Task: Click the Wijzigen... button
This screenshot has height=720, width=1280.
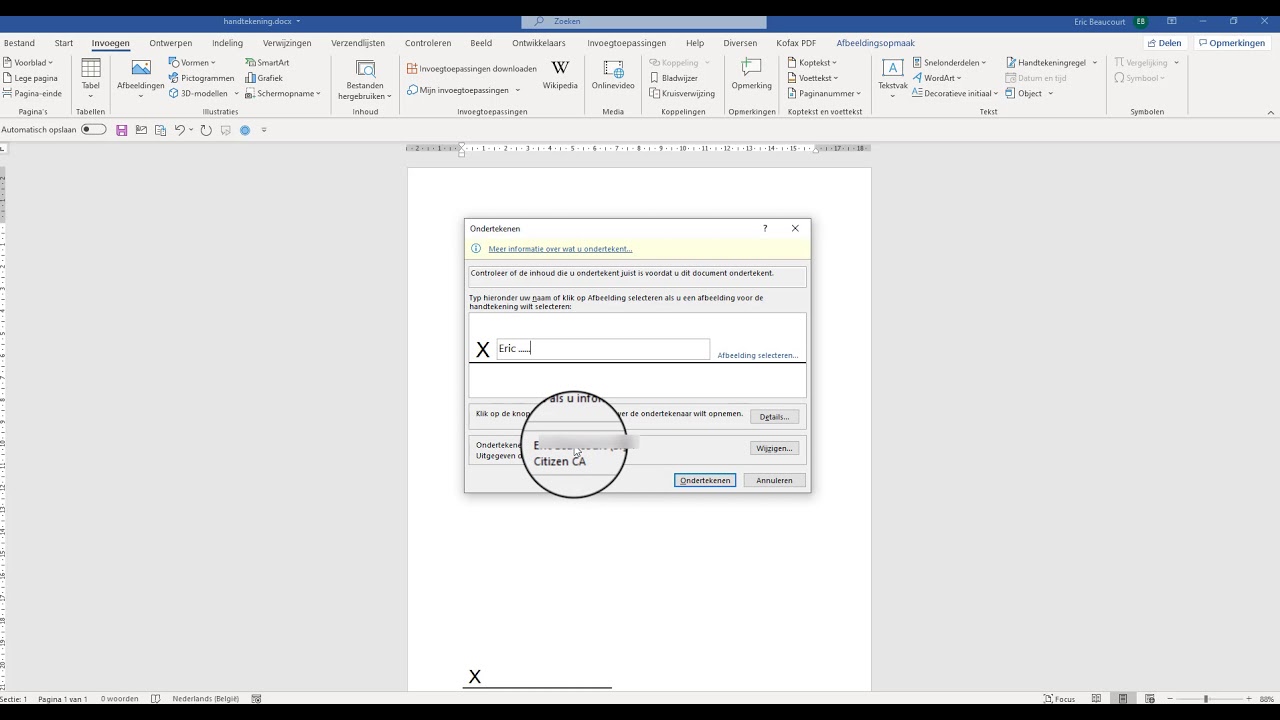Action: click(x=774, y=448)
